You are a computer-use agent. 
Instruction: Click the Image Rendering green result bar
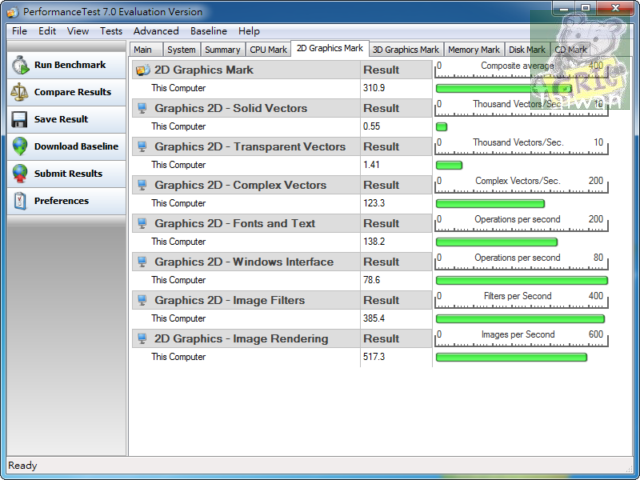[511, 357]
